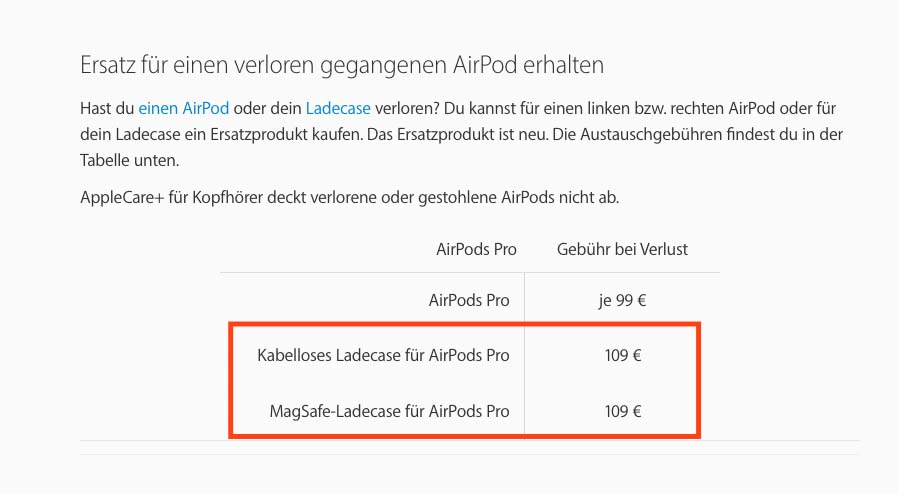Click "Hast du" at the paragraph start
This screenshot has height=494, width=899.
106,106
